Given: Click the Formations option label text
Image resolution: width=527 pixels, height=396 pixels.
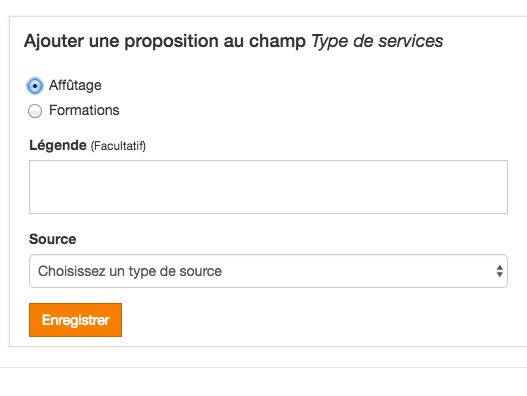Looking at the screenshot, I should [84, 110].
